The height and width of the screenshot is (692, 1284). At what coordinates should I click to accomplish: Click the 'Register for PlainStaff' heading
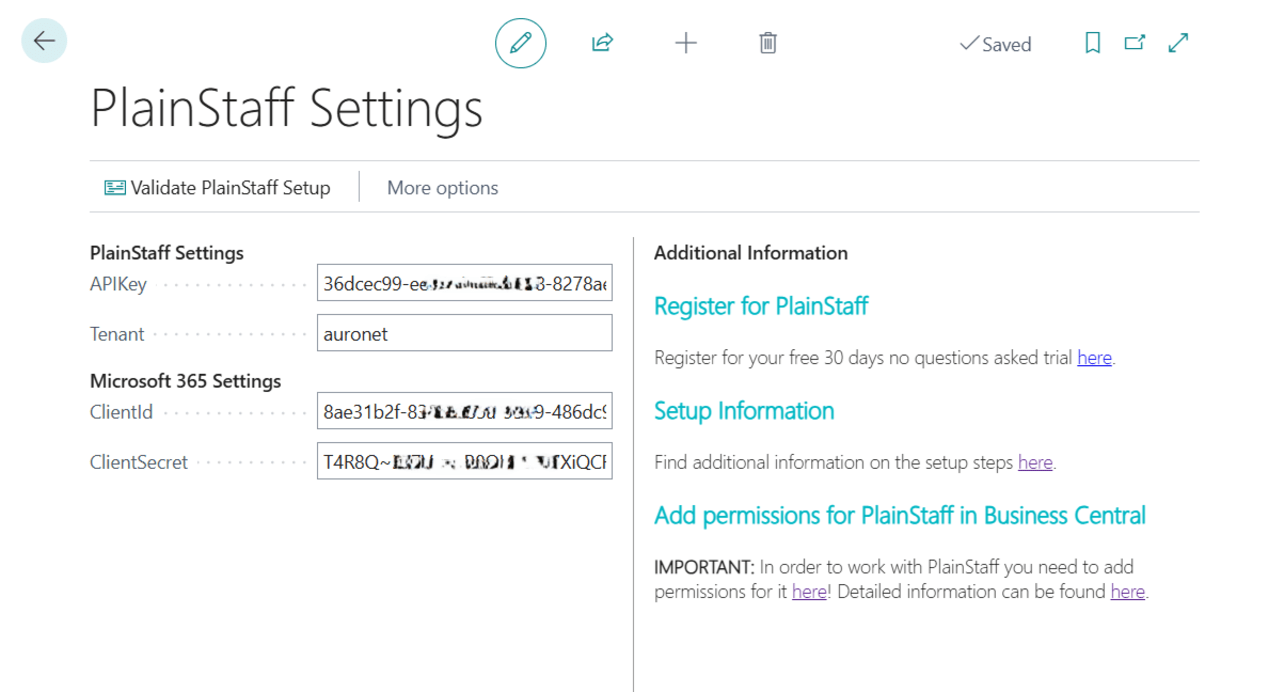click(761, 306)
